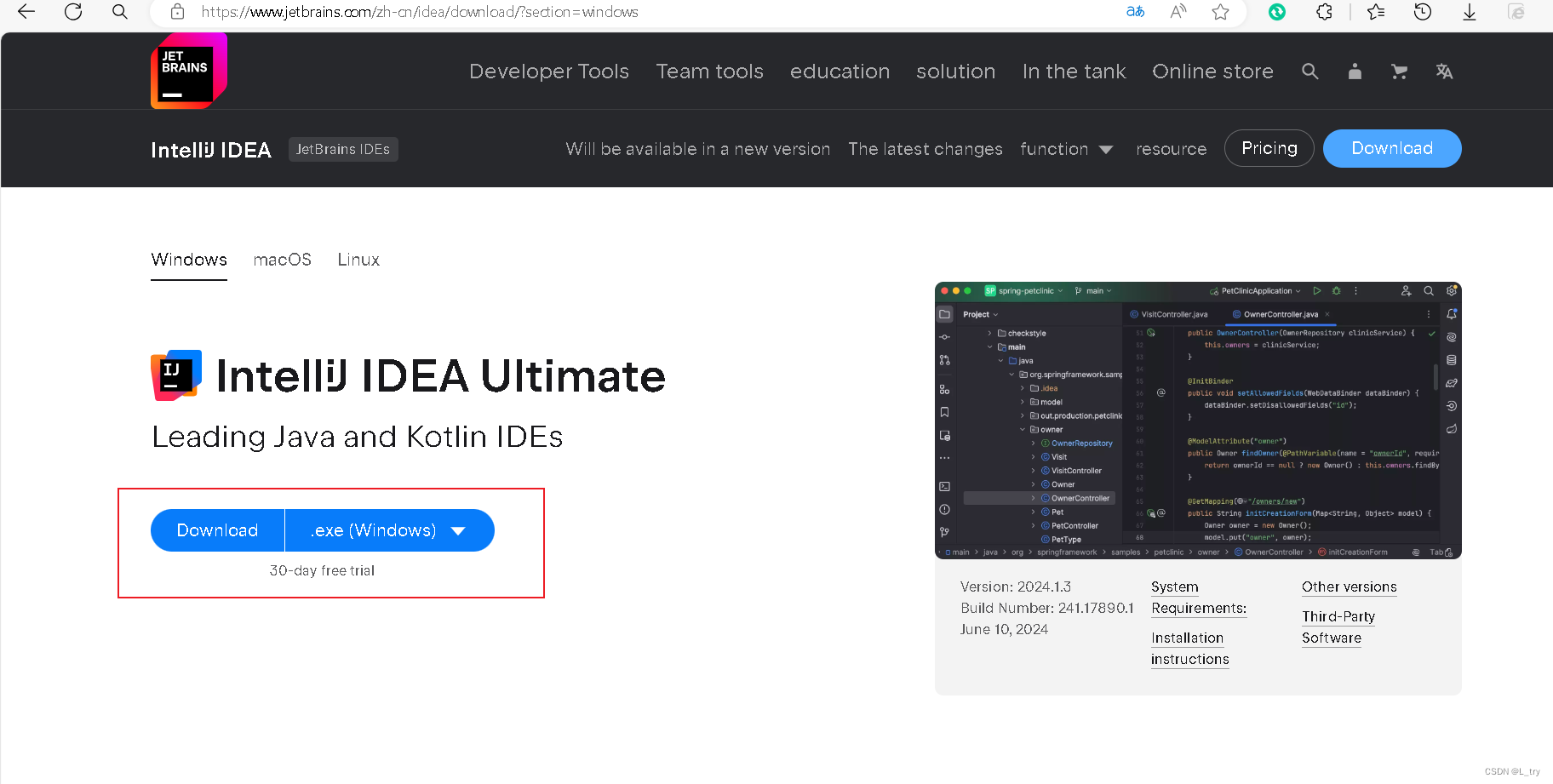1553x784 pixels.
Task: Open the favorites list icon
Action: click(1376, 12)
